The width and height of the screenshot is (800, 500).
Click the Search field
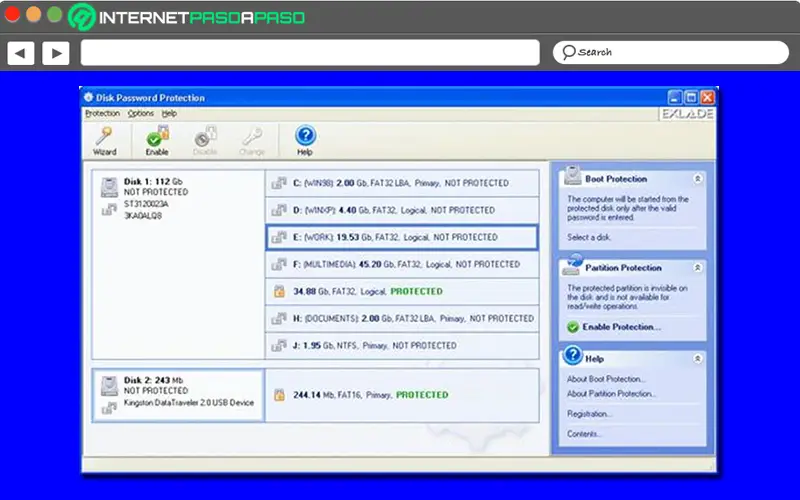671,52
